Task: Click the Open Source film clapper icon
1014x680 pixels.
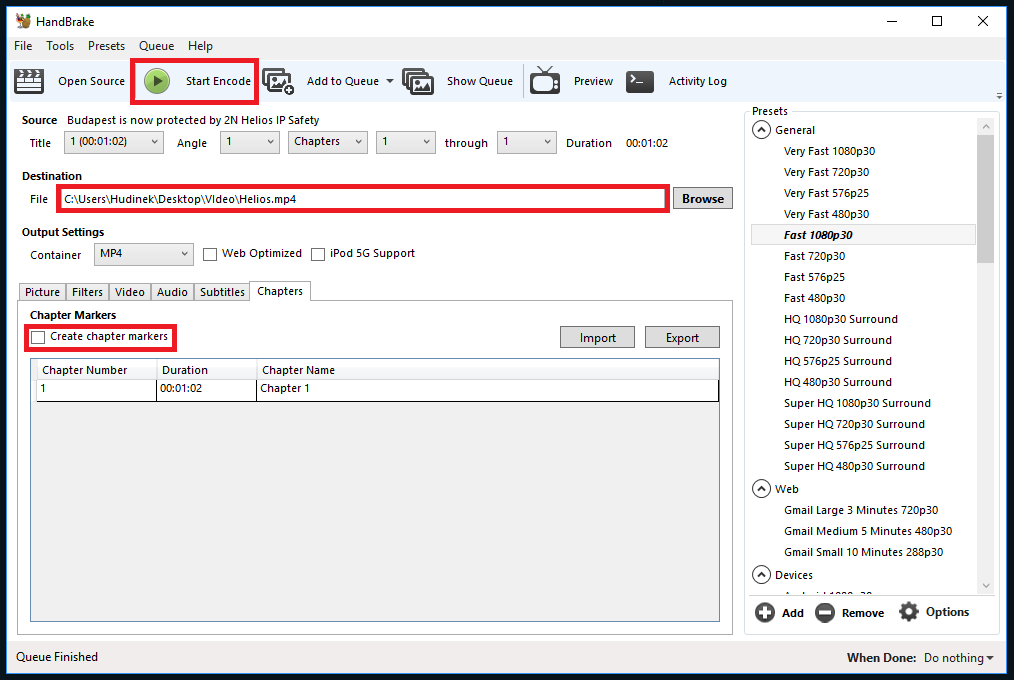Action: point(30,81)
